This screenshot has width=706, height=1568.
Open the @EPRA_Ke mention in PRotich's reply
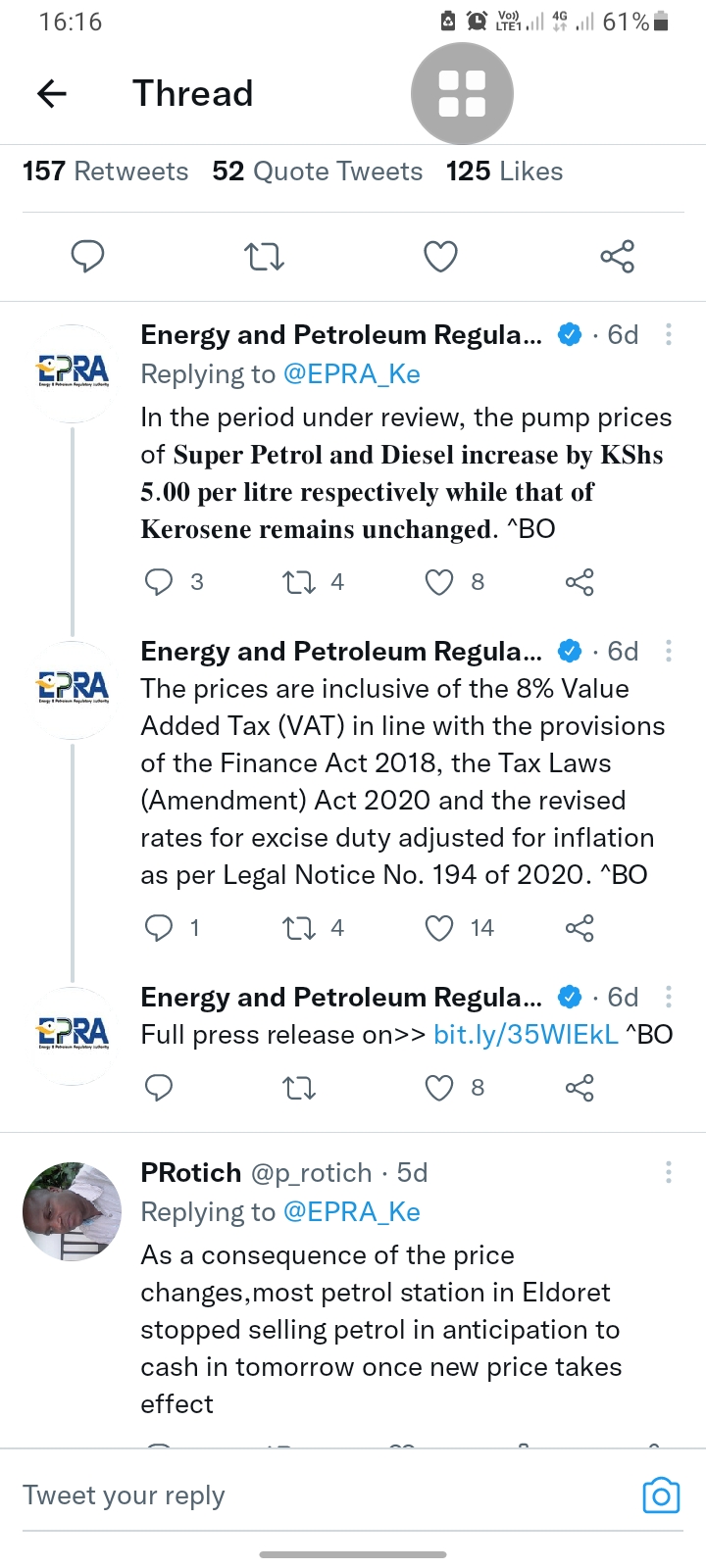(x=351, y=1212)
